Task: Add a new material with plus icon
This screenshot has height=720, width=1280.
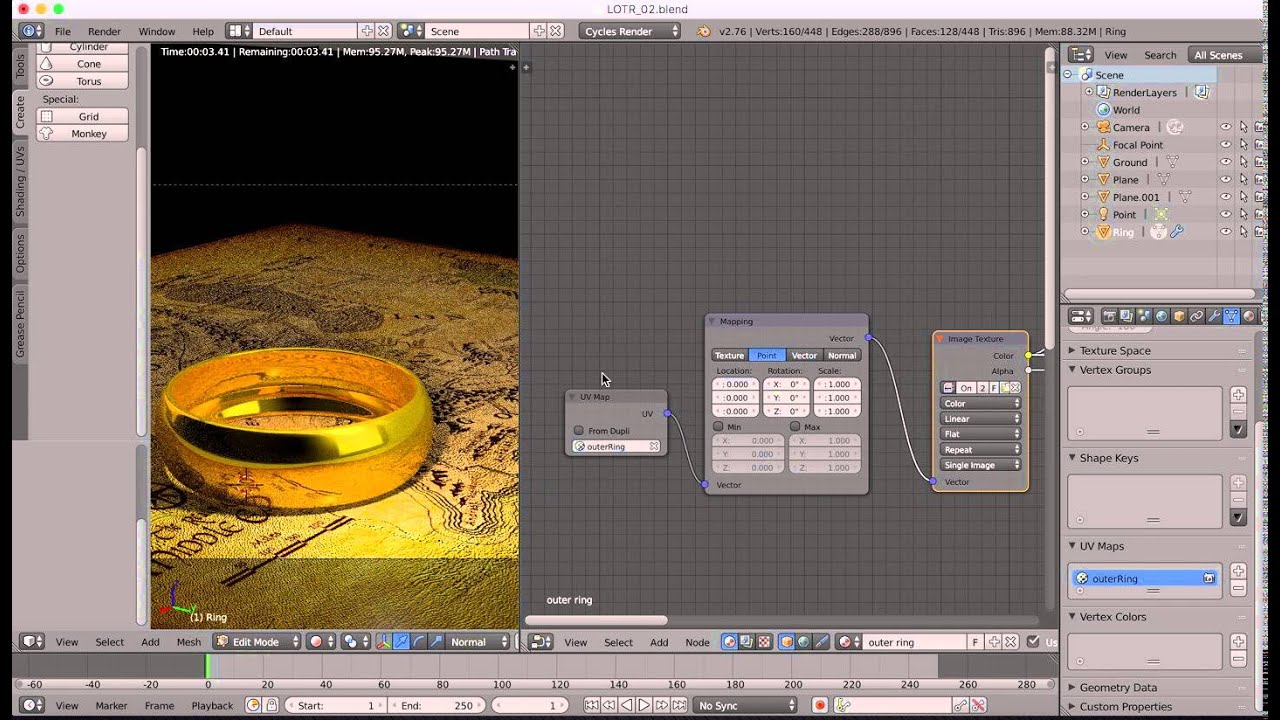Action: click(x=994, y=642)
